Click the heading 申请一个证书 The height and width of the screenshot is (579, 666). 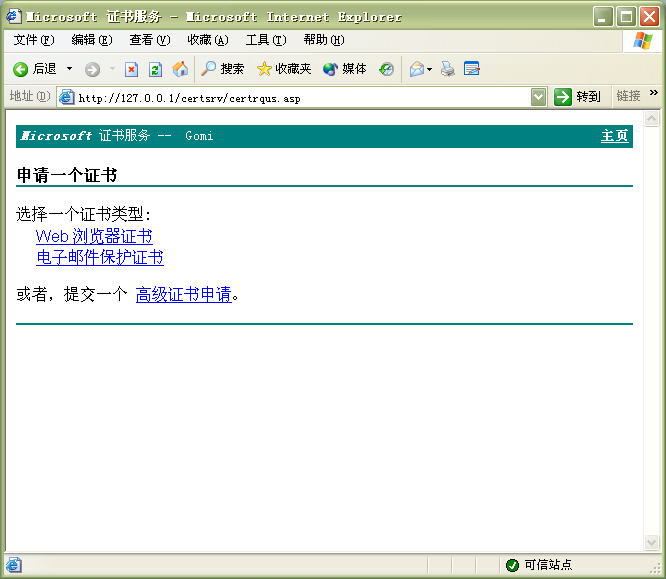click(67, 175)
